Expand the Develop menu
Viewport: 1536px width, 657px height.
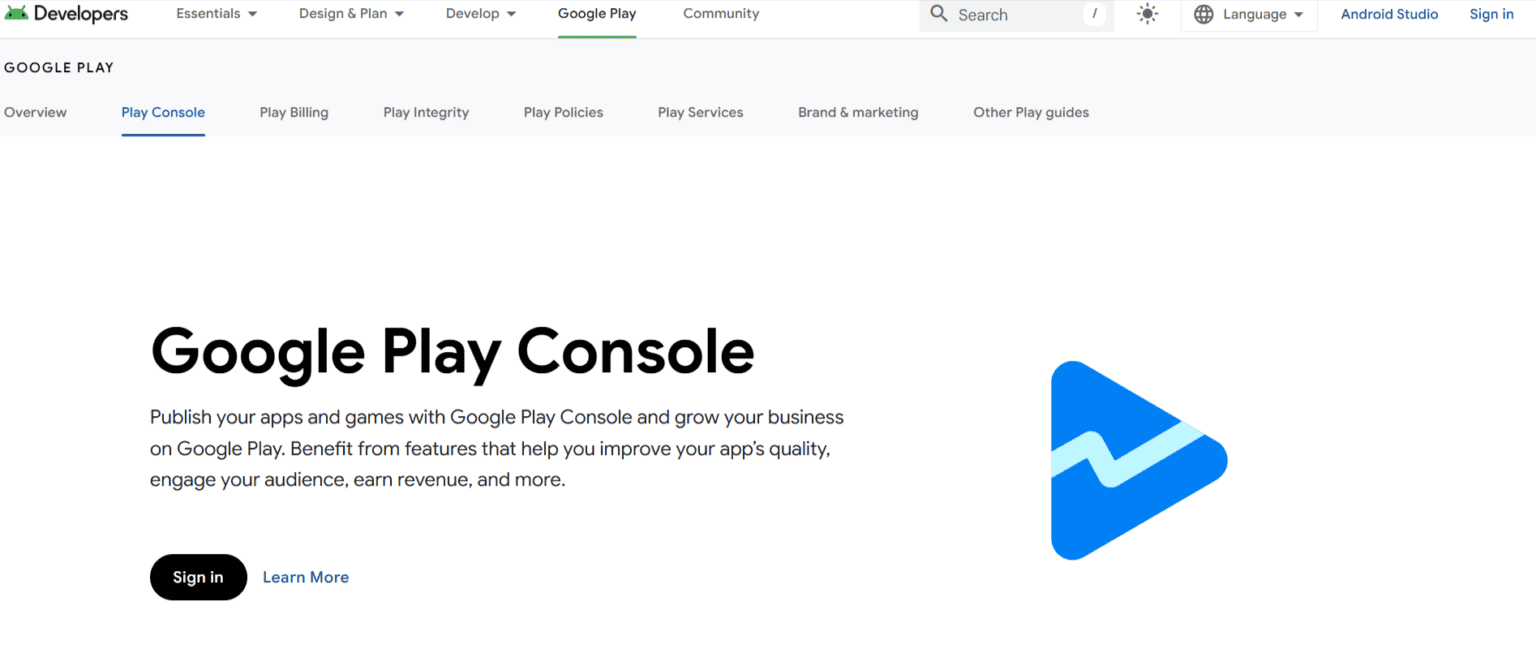point(480,14)
